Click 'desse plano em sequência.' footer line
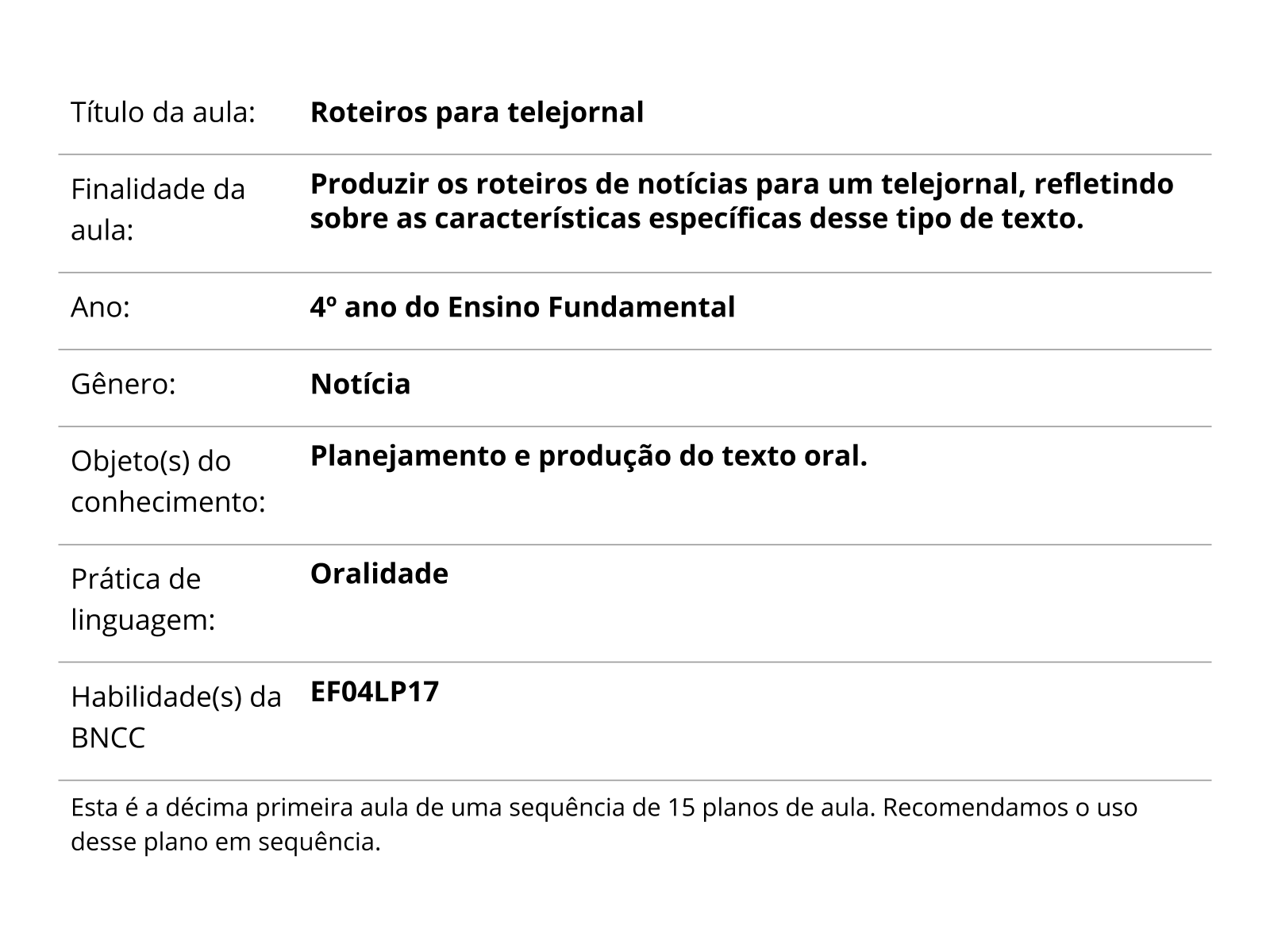1270x952 pixels. pos(226,842)
